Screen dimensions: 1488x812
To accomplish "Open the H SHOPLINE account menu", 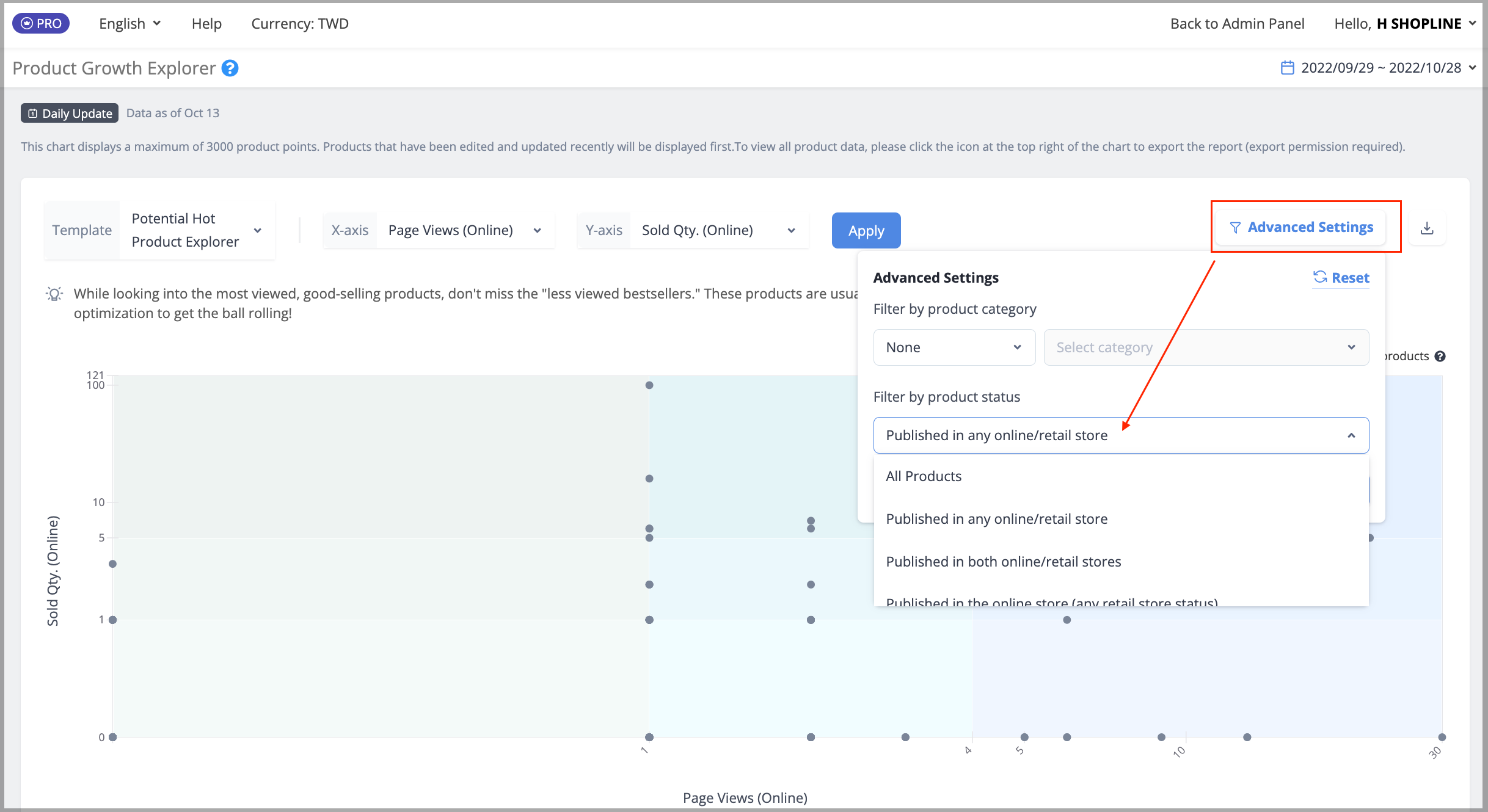I will click(1405, 24).
